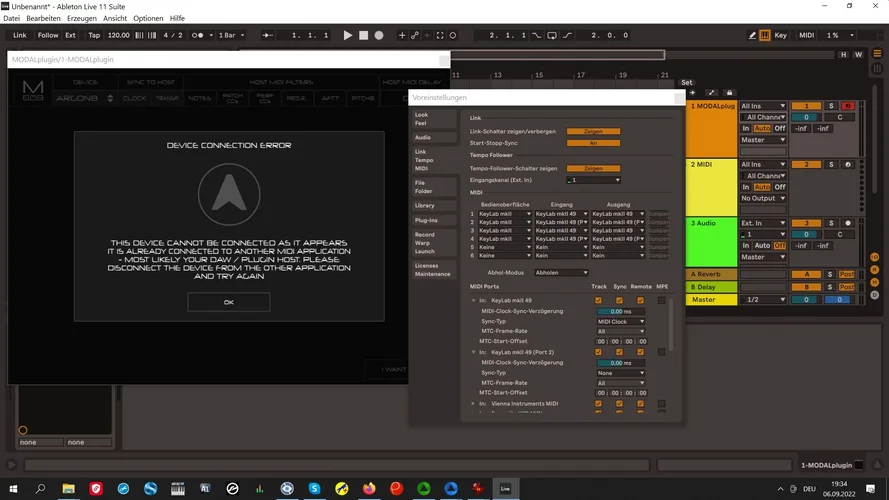Collapse the KeyLab mkII 49 input port
The image size is (889, 500).
(x=474, y=300)
